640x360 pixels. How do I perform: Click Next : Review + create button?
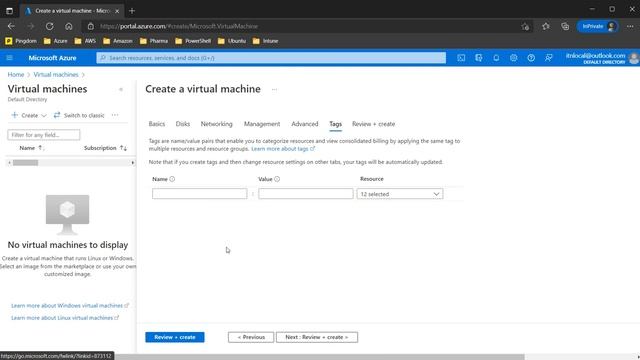[317, 337]
